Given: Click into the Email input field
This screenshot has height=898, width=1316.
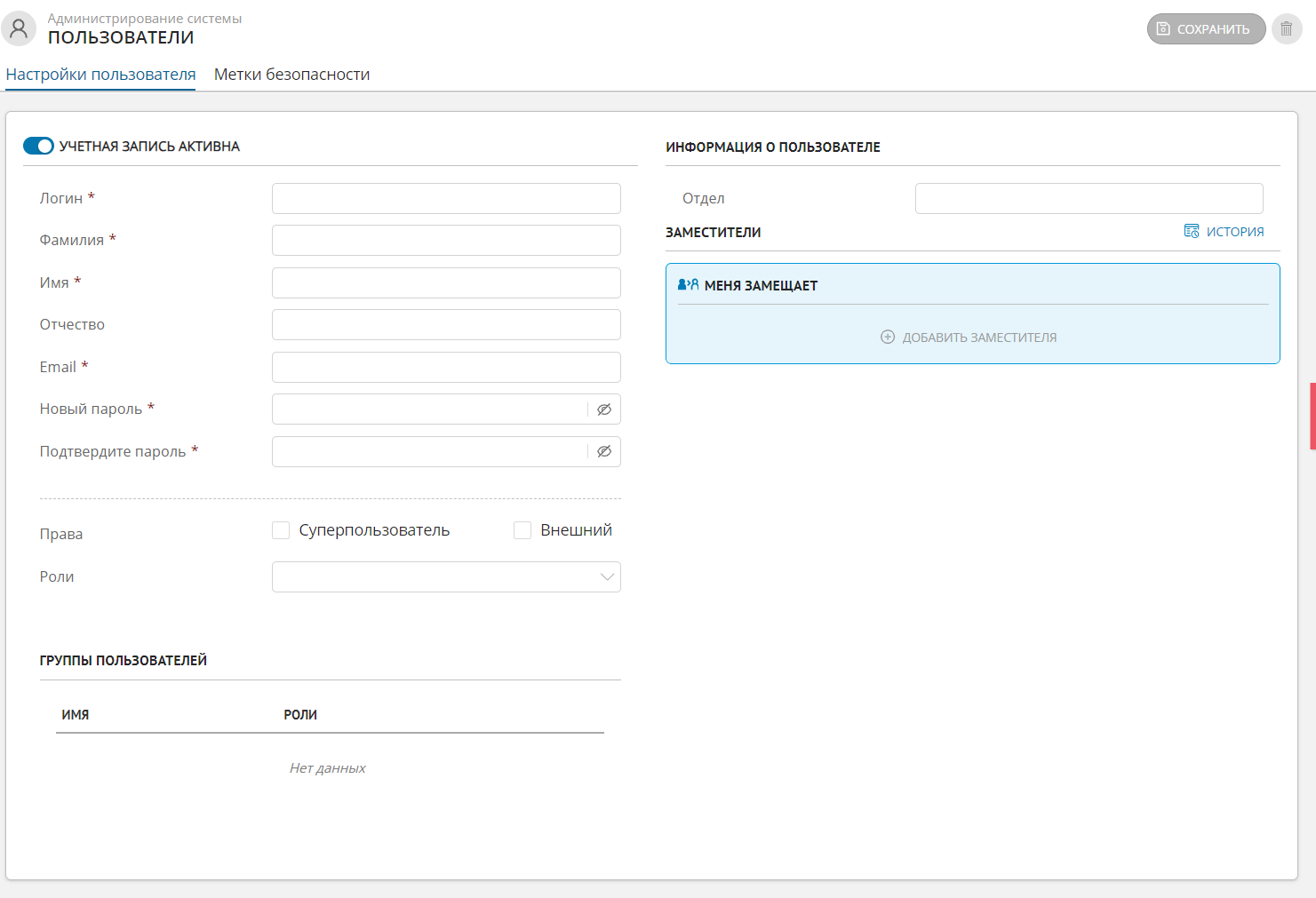Looking at the screenshot, I should (x=446, y=368).
